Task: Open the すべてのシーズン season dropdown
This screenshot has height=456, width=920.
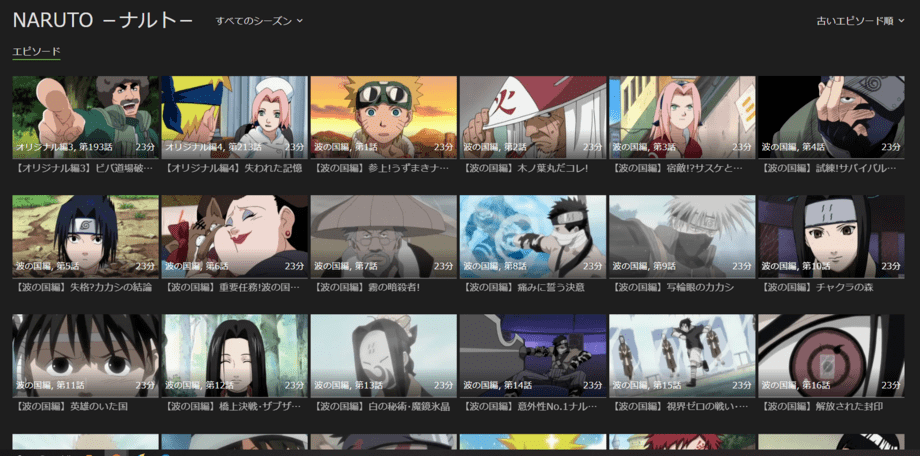Action: click(259, 21)
